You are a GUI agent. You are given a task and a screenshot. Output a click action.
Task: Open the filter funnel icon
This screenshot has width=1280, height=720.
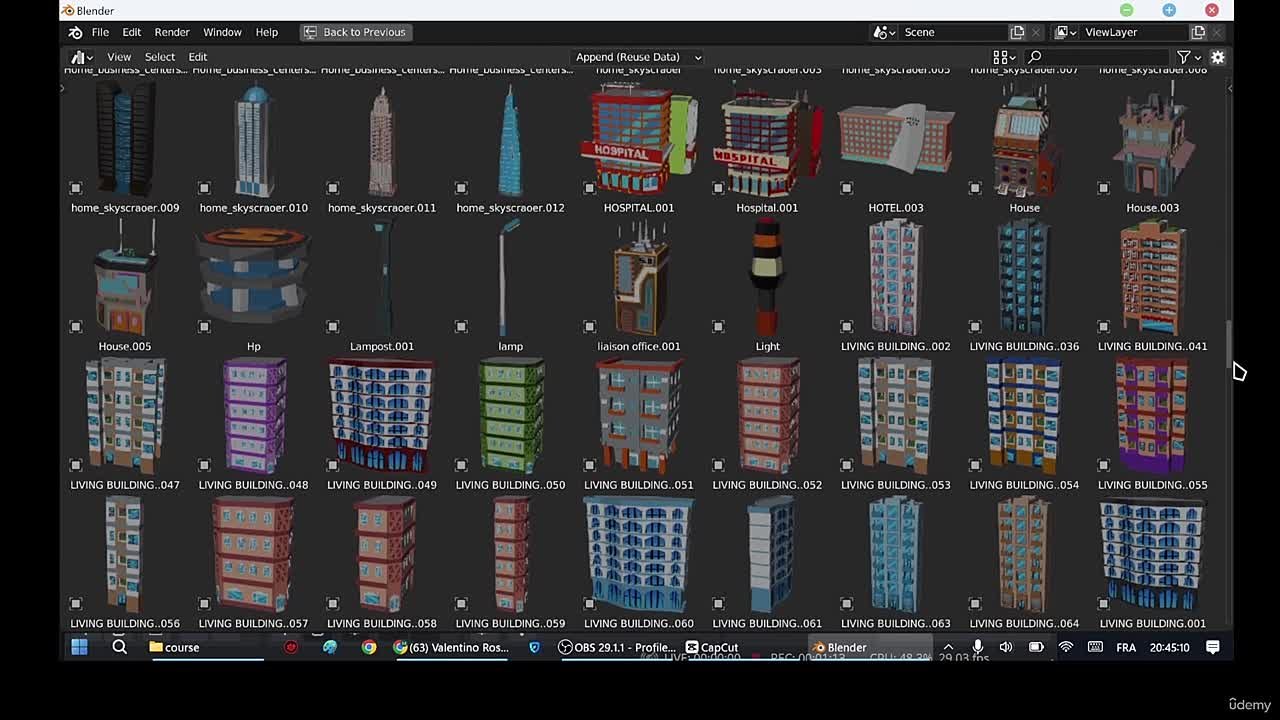pyautogui.click(x=1183, y=57)
